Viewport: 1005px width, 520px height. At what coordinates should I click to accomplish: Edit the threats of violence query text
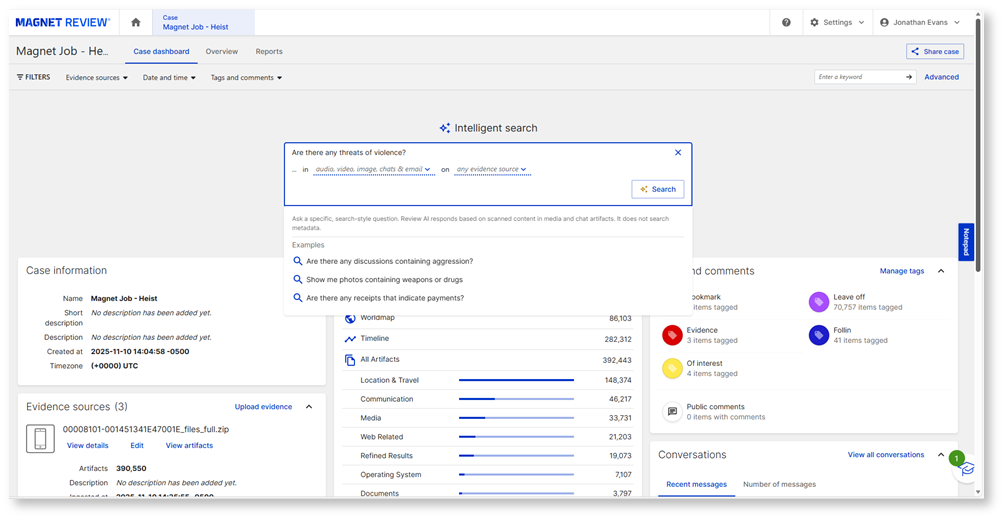[x=349, y=153]
